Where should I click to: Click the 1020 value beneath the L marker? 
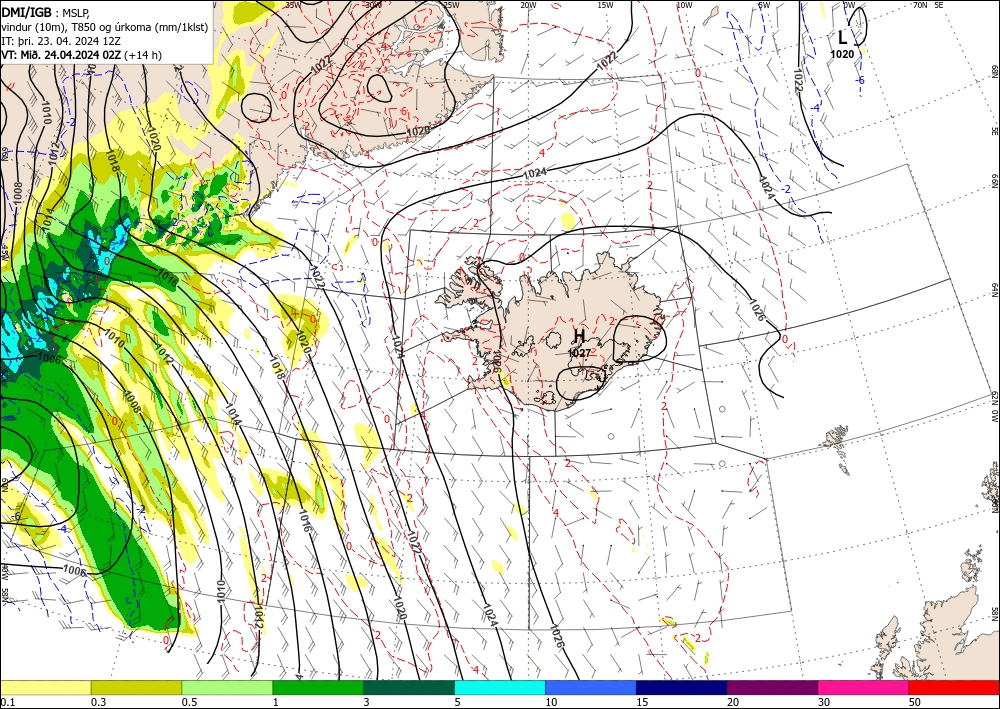click(x=842, y=54)
